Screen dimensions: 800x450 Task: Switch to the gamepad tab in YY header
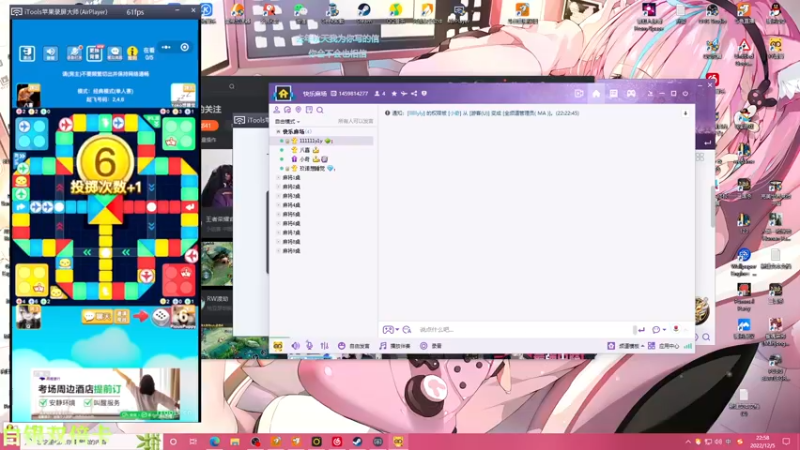[x=631, y=93]
